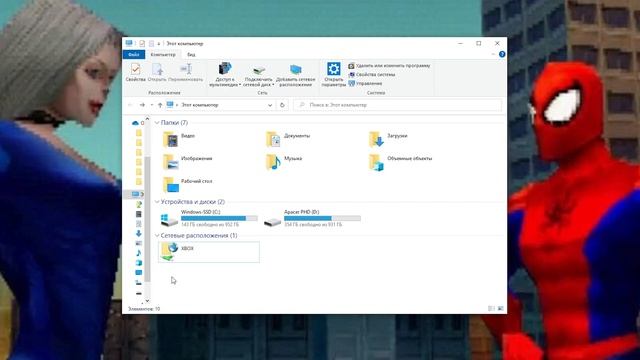Switch to the Вид ribbon tab
This screenshot has height=360, width=640.
(191, 54)
